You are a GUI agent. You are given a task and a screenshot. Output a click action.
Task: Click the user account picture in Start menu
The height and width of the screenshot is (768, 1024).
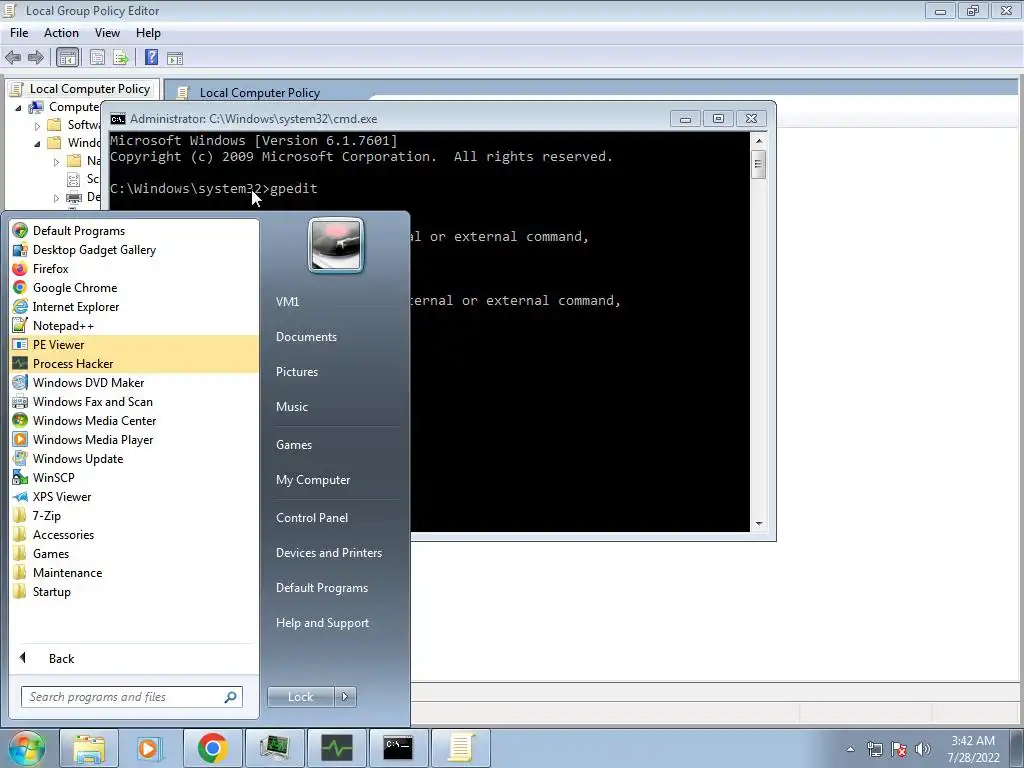pyautogui.click(x=336, y=245)
